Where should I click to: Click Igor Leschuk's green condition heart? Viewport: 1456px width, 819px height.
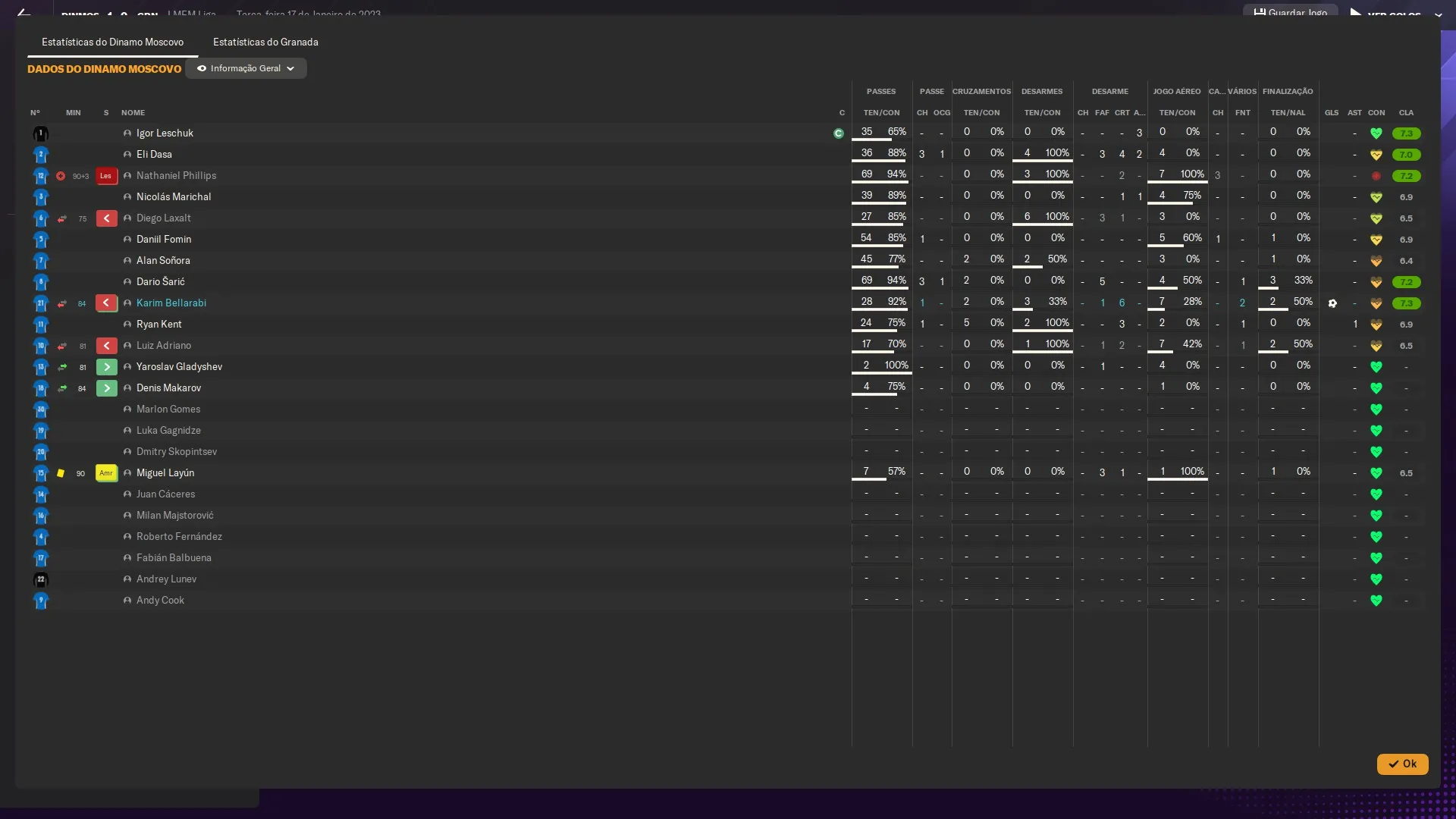[1376, 133]
